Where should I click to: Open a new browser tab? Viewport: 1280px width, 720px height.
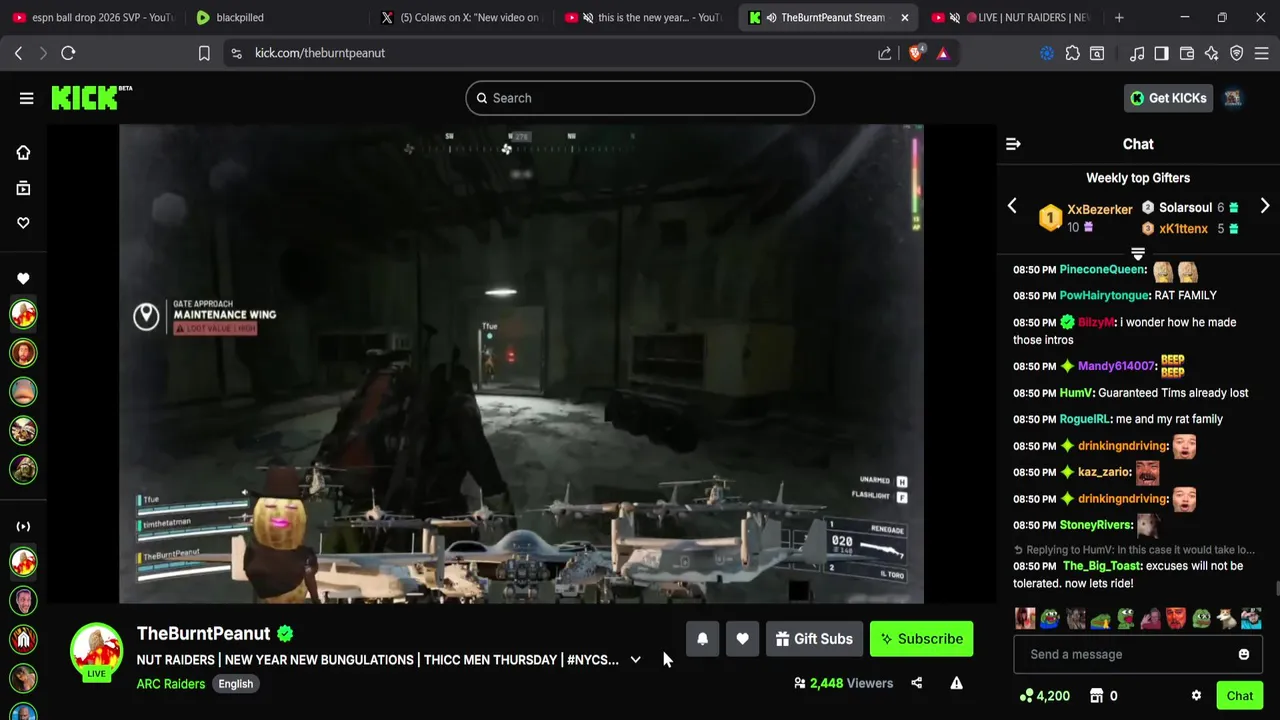[x=1119, y=17]
